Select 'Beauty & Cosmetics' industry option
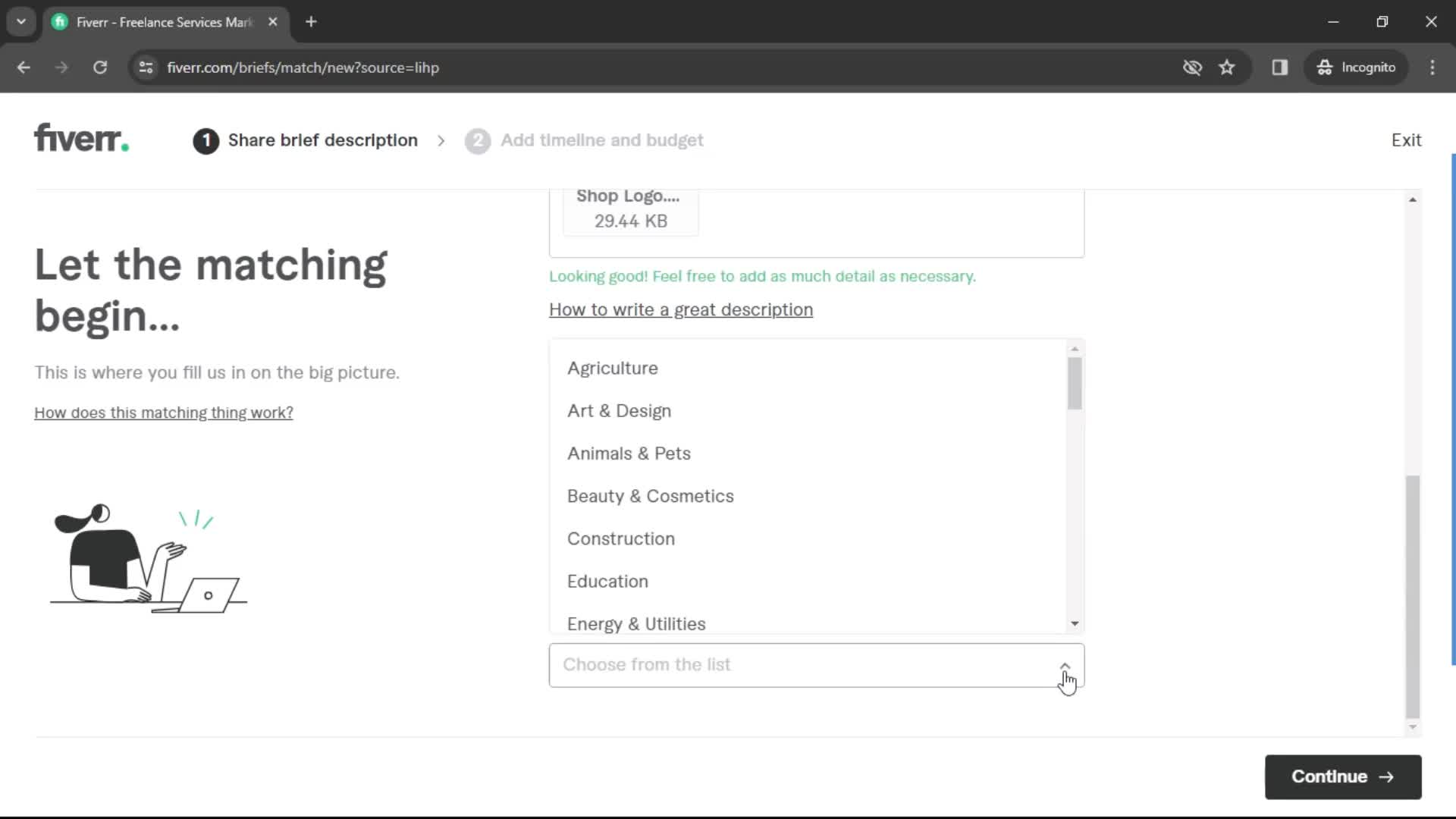 [x=651, y=496]
